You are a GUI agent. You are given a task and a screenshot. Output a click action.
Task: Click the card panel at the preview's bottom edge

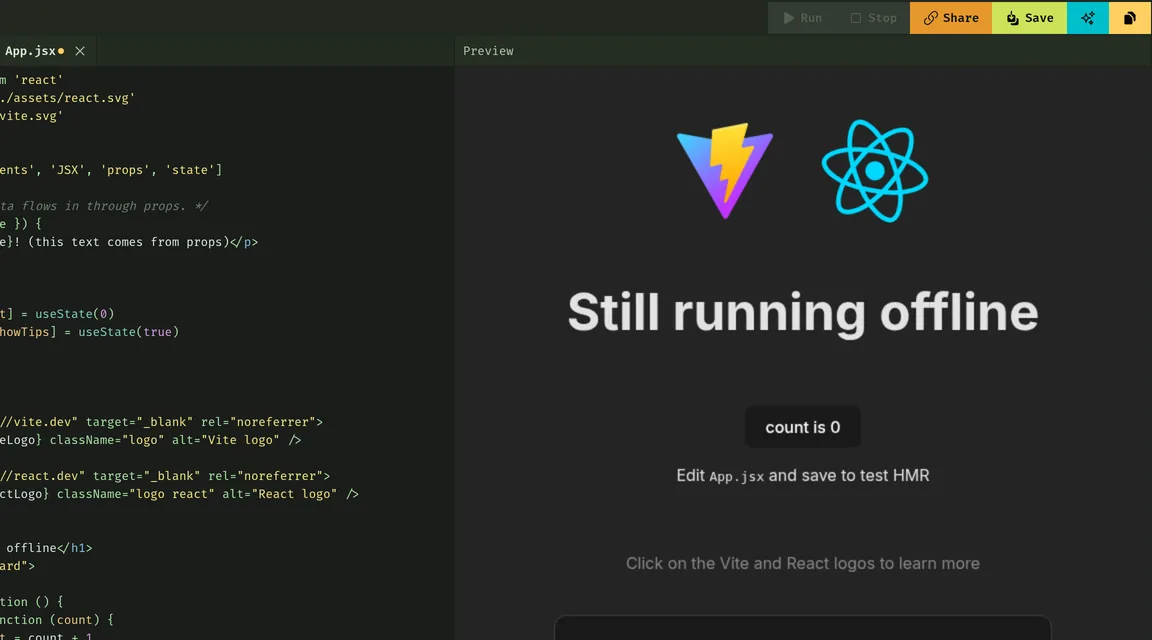pos(802,628)
